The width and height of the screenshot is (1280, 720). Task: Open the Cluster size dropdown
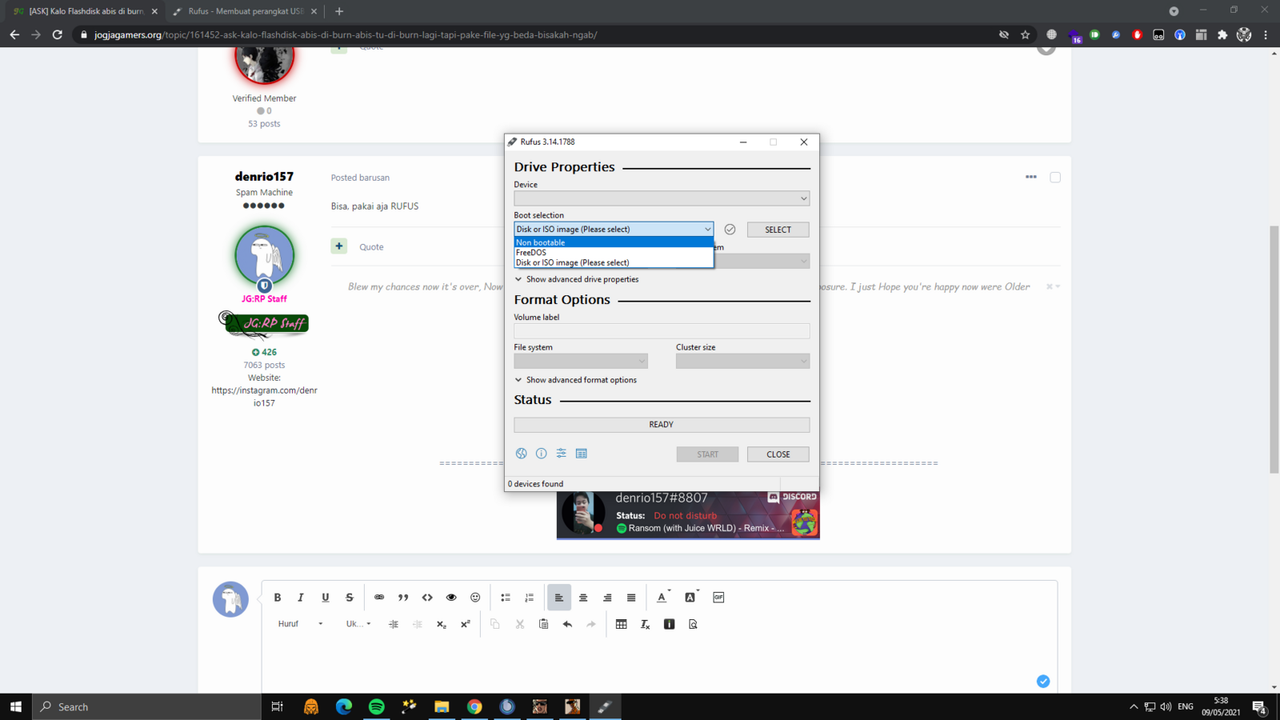click(x=742, y=361)
